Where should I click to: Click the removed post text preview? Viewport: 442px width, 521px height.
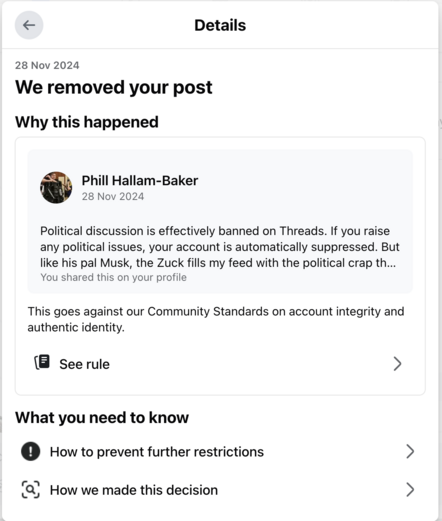(x=218, y=247)
